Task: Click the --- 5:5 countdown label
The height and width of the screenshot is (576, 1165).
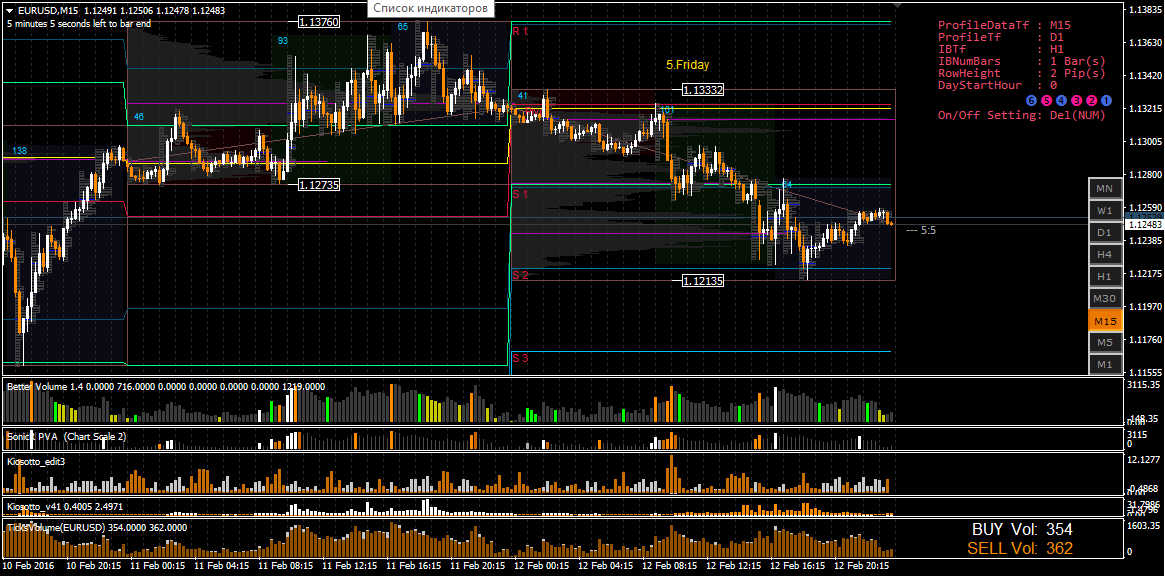Action: tap(921, 230)
